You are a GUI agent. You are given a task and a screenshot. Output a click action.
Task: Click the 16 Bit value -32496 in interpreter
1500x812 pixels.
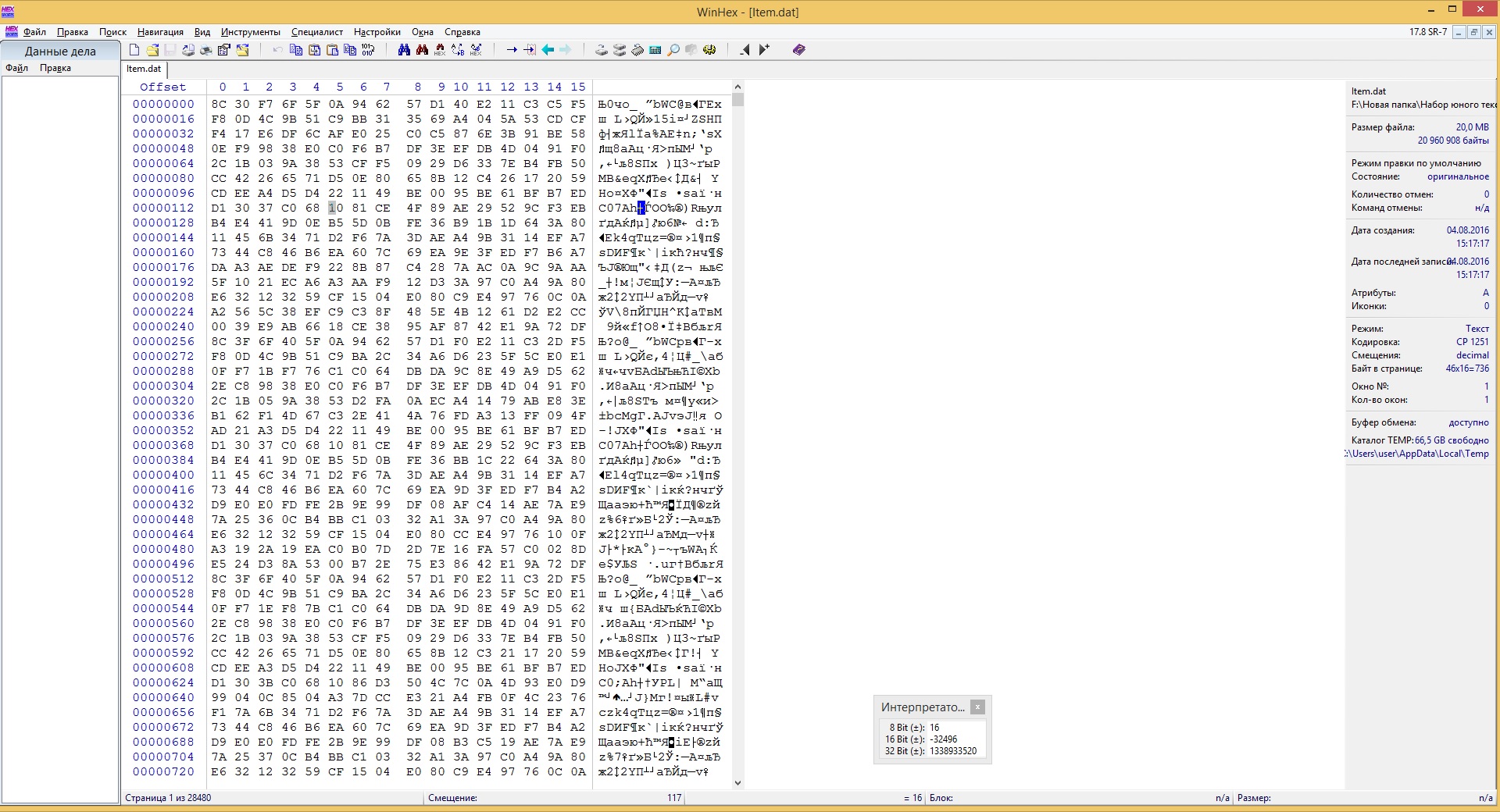click(944, 739)
